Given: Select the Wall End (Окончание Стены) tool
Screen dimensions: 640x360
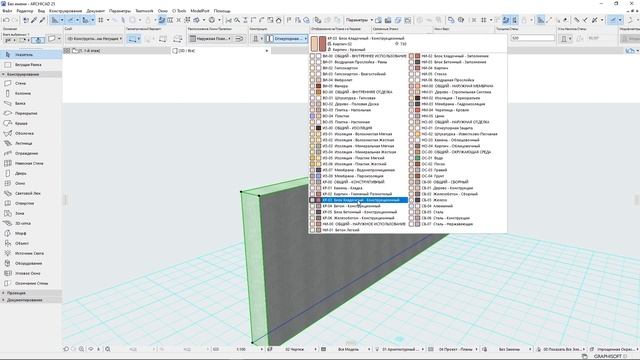Looking at the screenshot, I should click(x=31, y=283).
